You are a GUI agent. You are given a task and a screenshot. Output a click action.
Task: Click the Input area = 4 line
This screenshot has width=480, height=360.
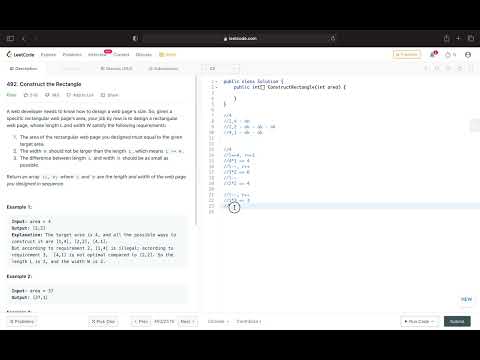pyautogui.click(x=31, y=221)
